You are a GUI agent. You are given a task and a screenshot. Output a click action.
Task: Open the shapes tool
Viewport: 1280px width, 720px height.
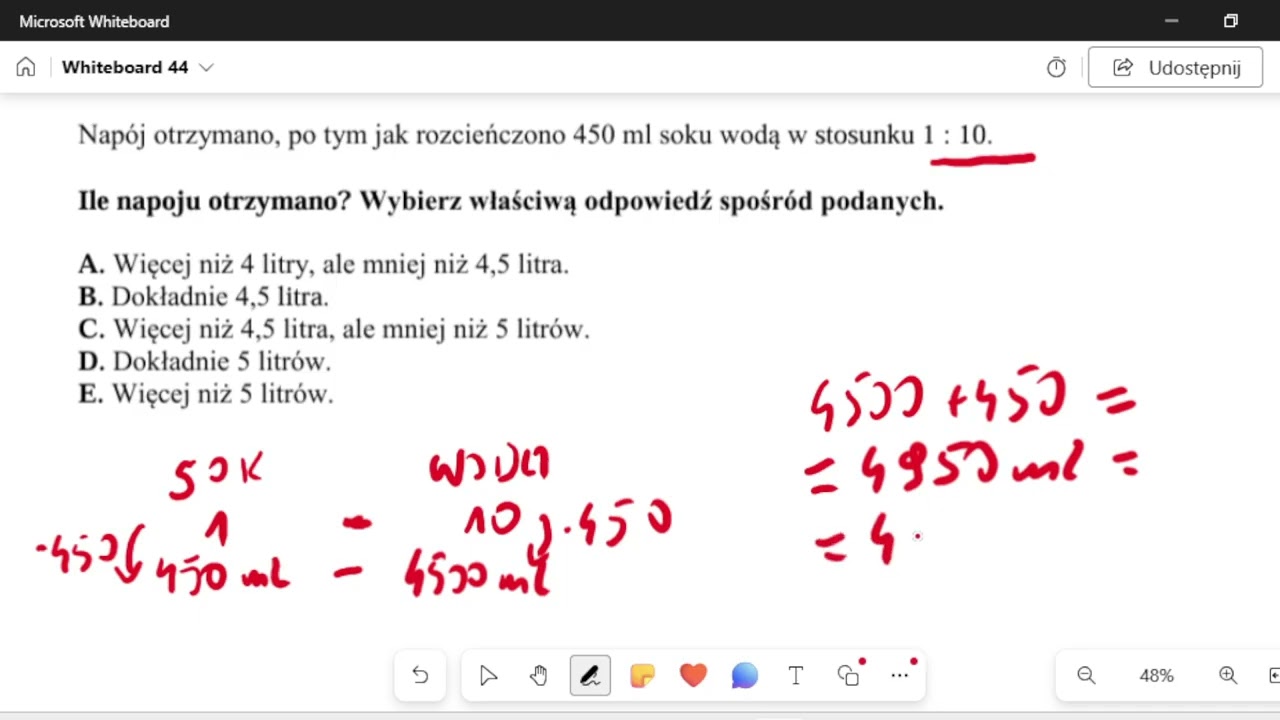pos(848,676)
